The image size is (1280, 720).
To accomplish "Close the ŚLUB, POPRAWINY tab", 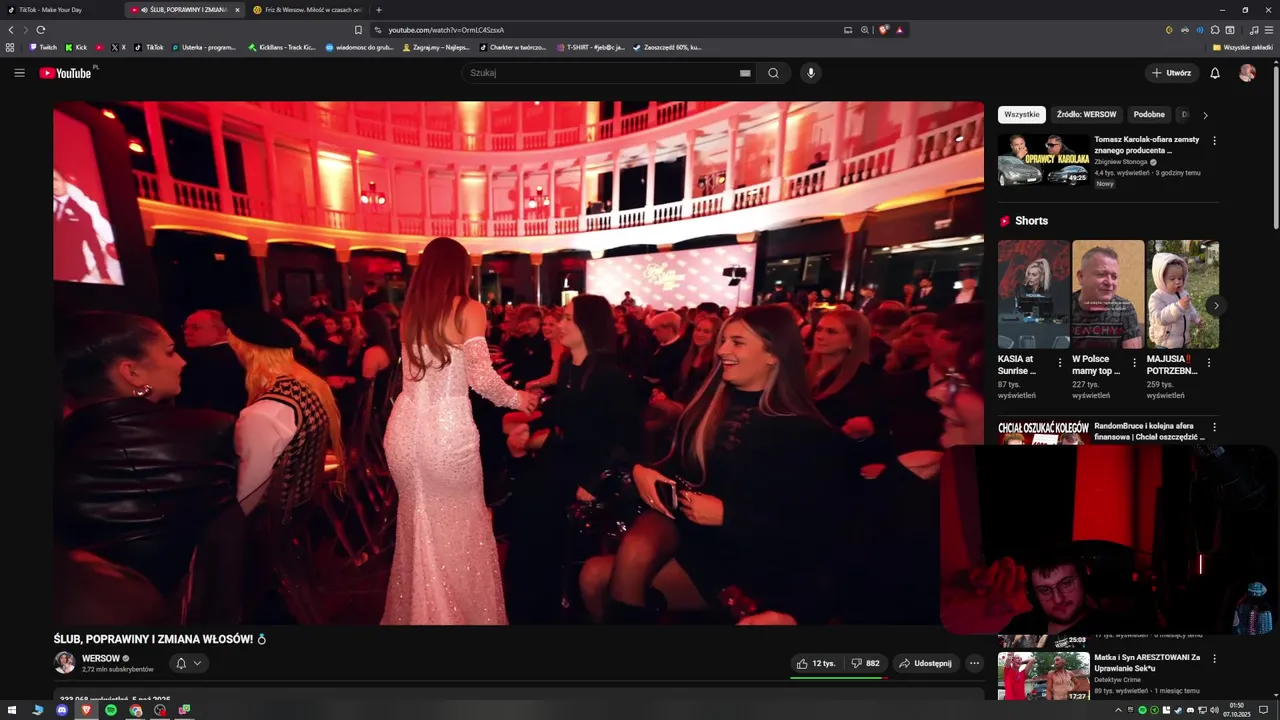I will (237, 10).
